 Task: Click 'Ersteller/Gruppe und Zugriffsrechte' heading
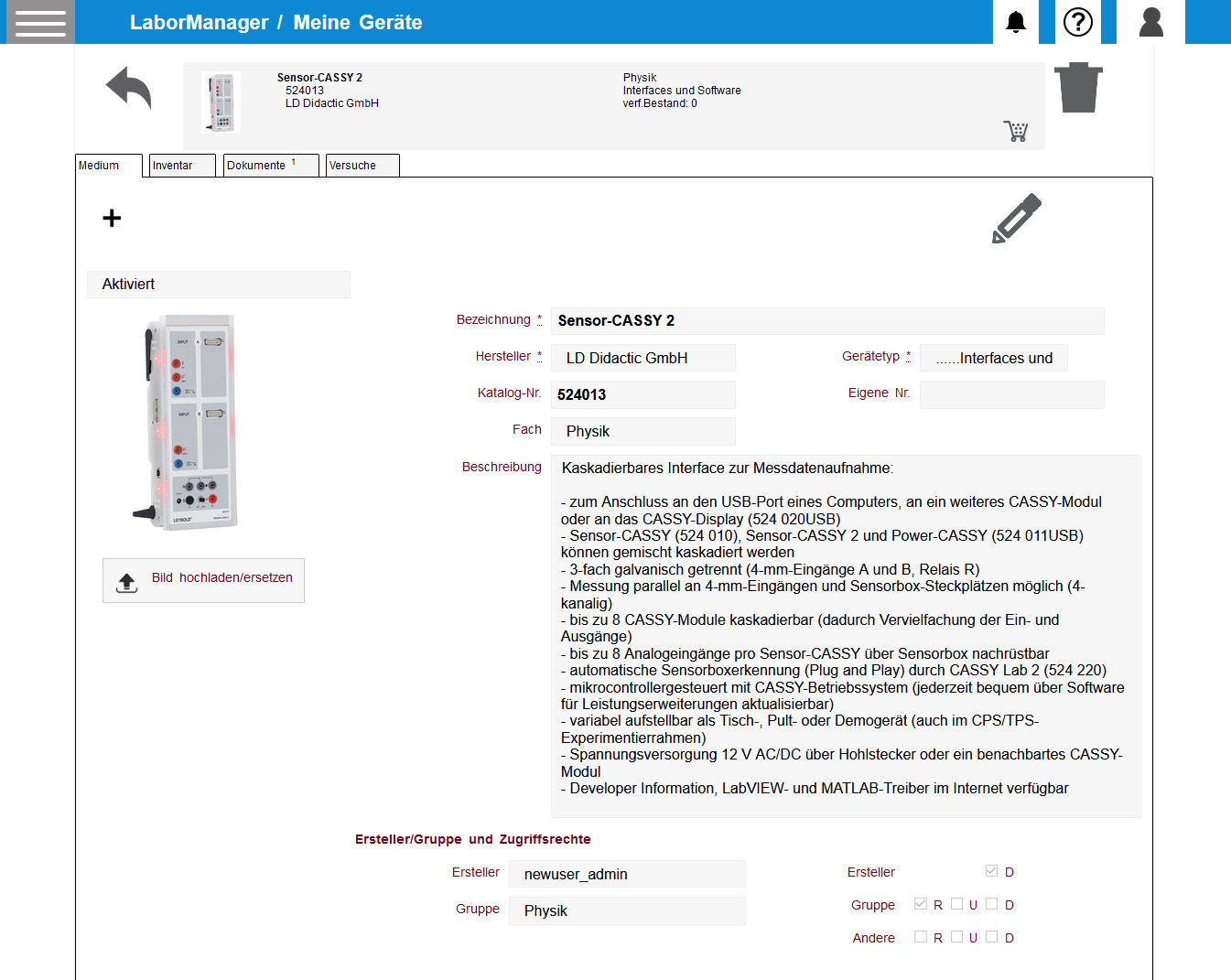pyautogui.click(x=473, y=839)
